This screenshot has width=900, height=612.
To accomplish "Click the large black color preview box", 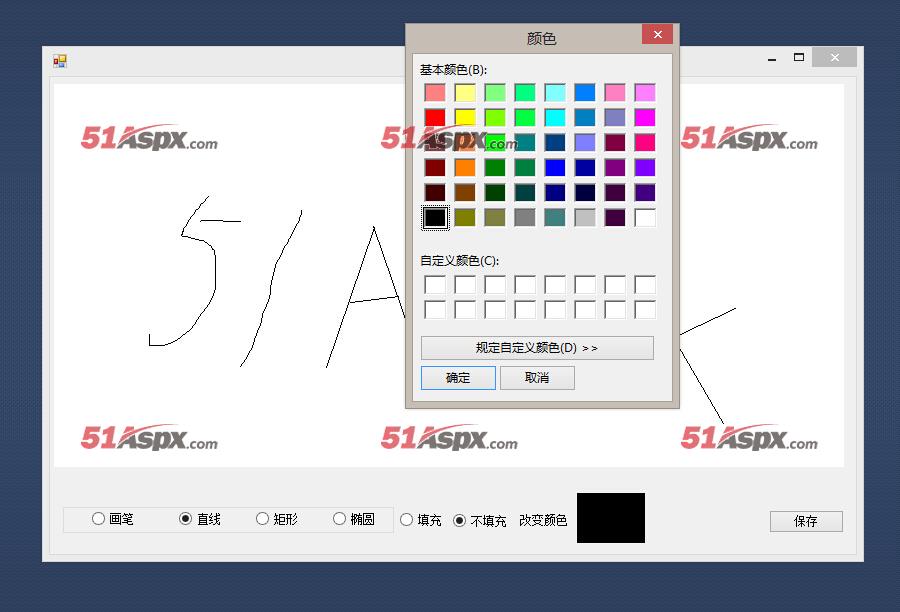I will [x=611, y=517].
